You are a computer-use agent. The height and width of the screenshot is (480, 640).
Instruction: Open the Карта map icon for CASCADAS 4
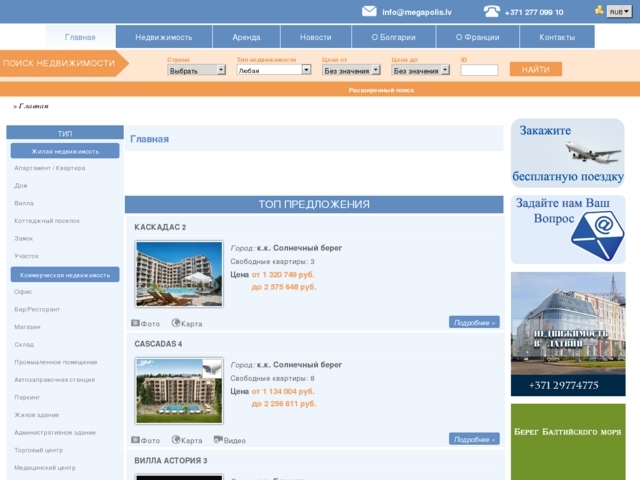pos(176,440)
